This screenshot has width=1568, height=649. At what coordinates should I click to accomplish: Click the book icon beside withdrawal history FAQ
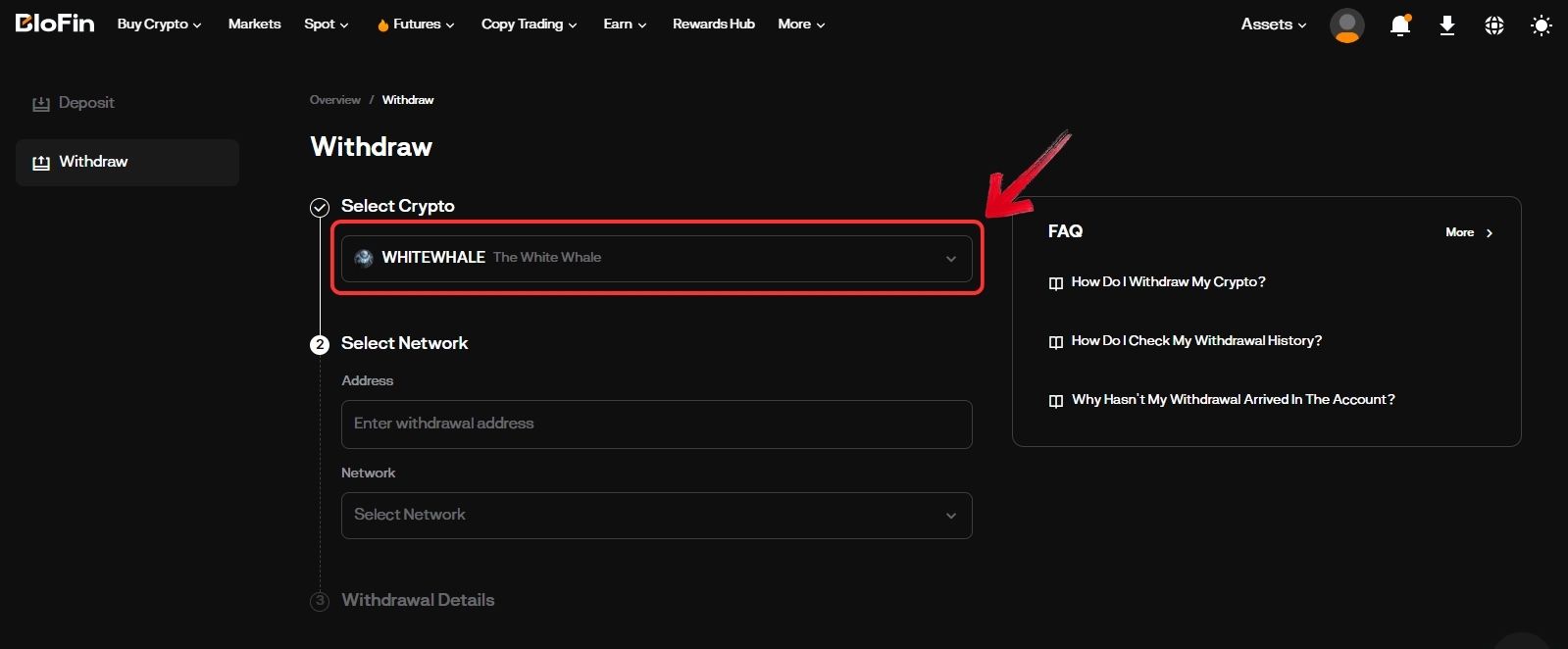click(x=1055, y=342)
